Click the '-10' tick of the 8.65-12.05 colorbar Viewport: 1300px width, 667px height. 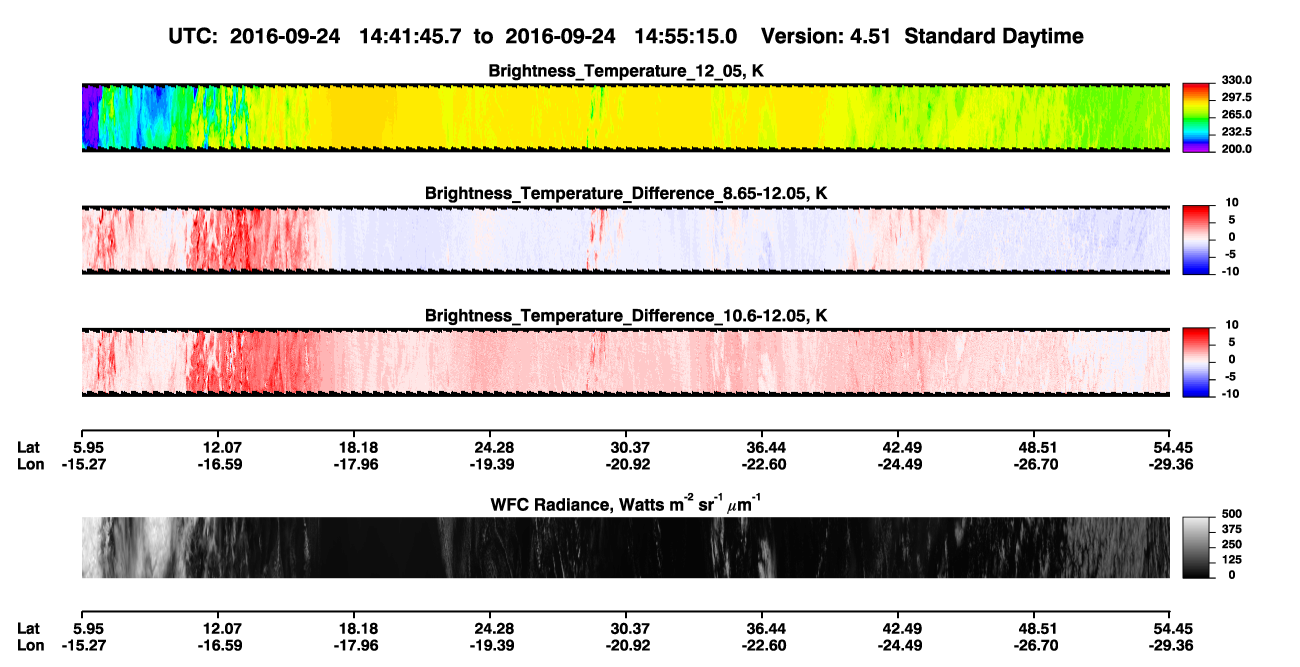click(1231, 271)
